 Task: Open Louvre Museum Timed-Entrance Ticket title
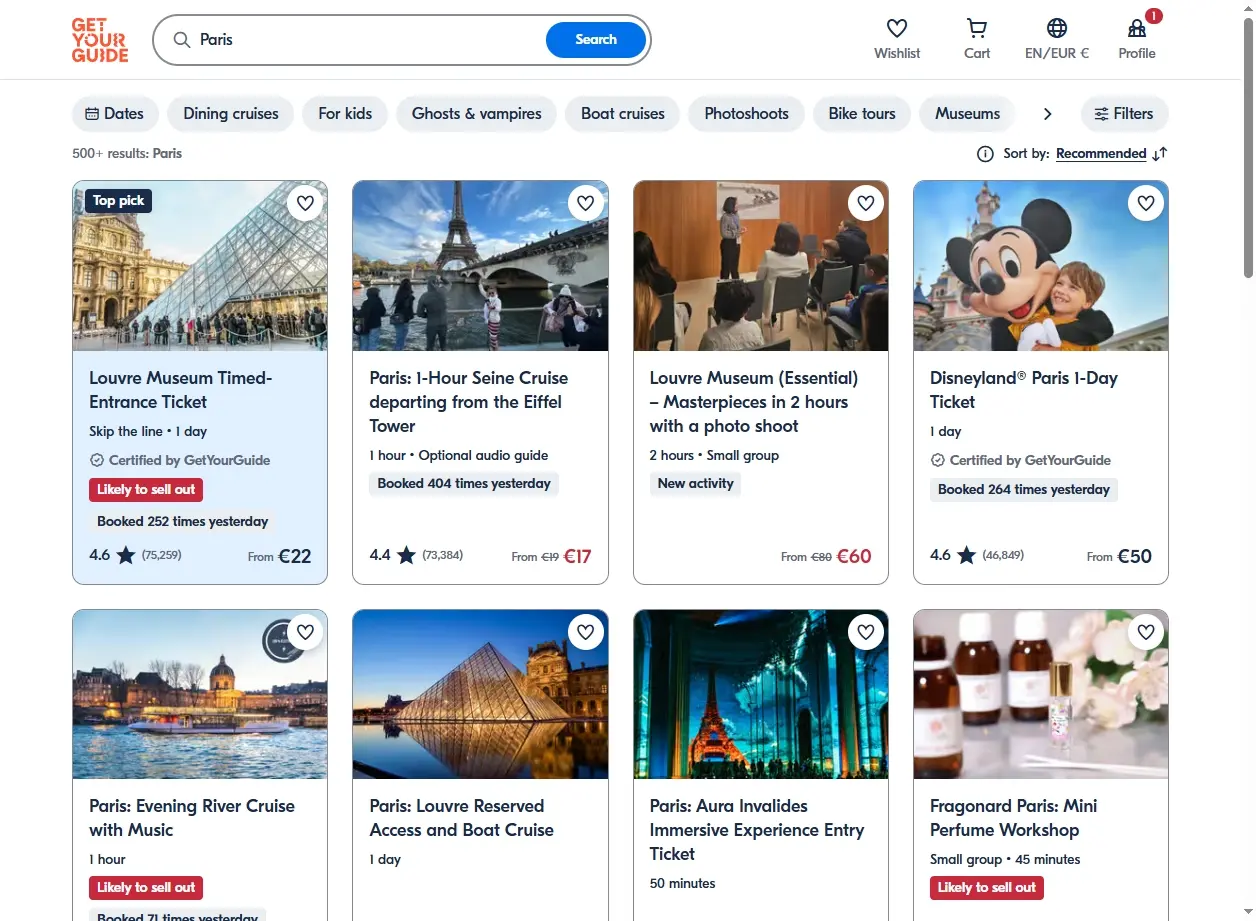(x=181, y=390)
